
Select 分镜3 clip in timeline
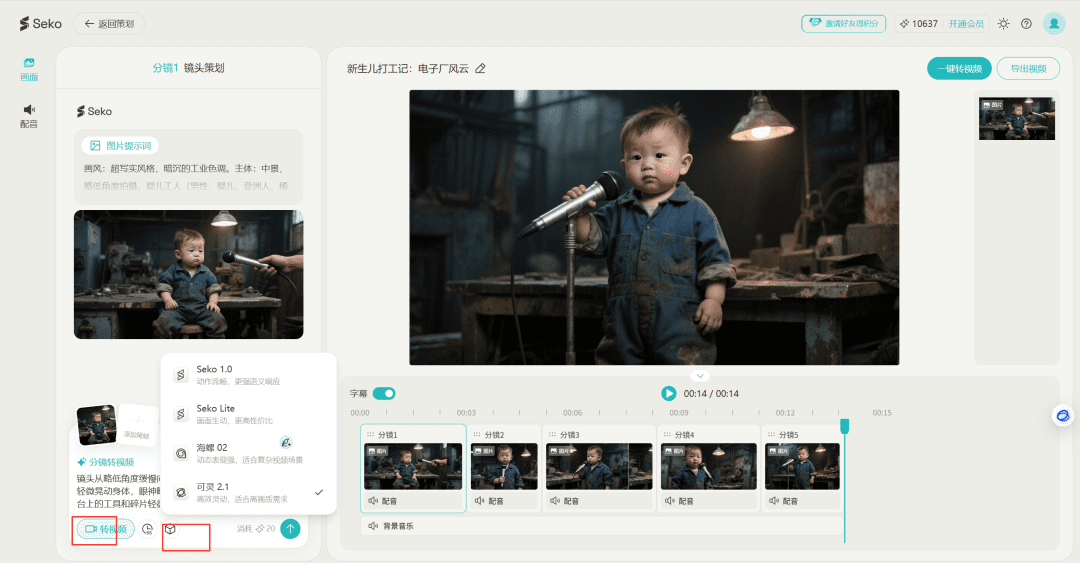(599, 469)
